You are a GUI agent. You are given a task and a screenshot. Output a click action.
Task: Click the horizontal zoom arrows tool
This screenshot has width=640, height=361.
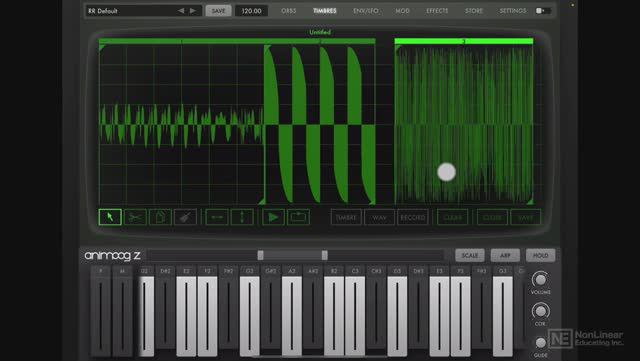click(x=217, y=217)
